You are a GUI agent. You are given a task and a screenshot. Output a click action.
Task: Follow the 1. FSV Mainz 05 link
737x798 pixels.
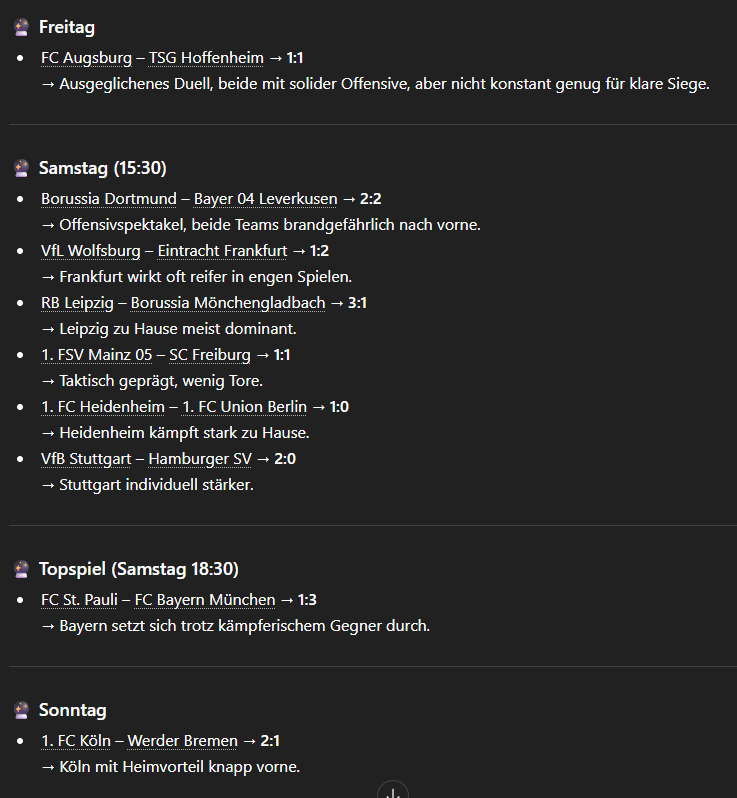click(96, 355)
